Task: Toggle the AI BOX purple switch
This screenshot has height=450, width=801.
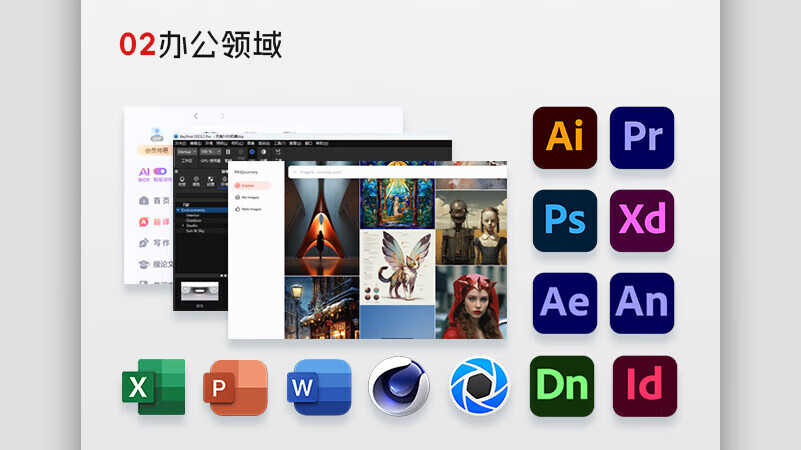Action: [160, 171]
